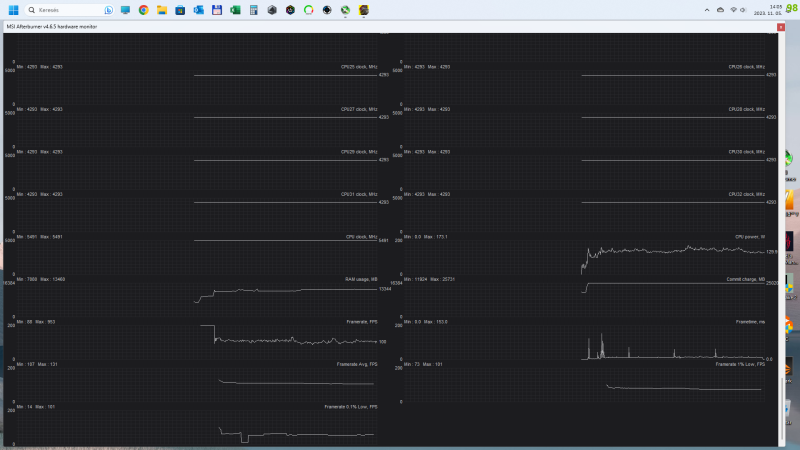
Task: Click the RAM usage graph
Action: [196, 297]
